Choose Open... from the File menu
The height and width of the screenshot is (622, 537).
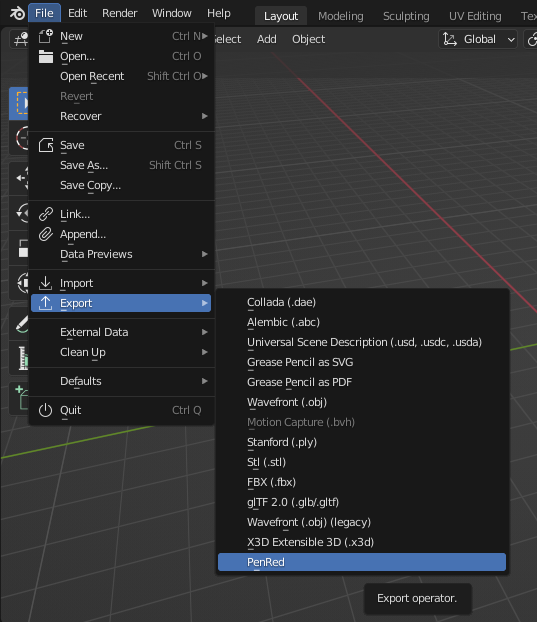121,56
